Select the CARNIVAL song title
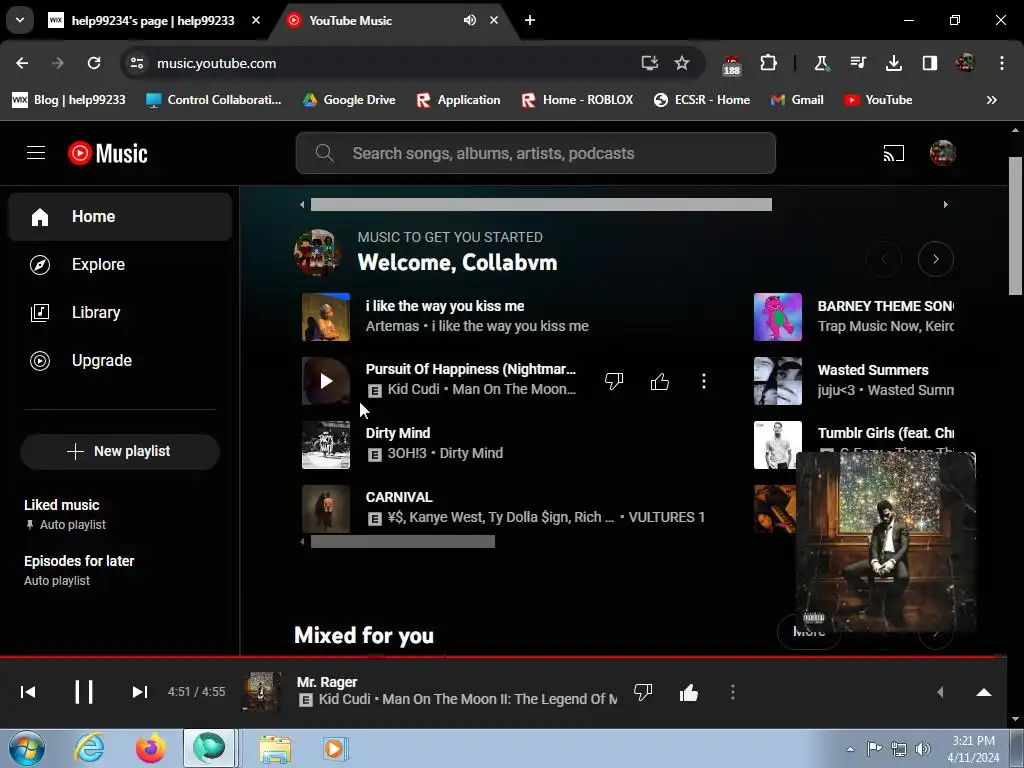The width and height of the screenshot is (1024, 768). 398,497
